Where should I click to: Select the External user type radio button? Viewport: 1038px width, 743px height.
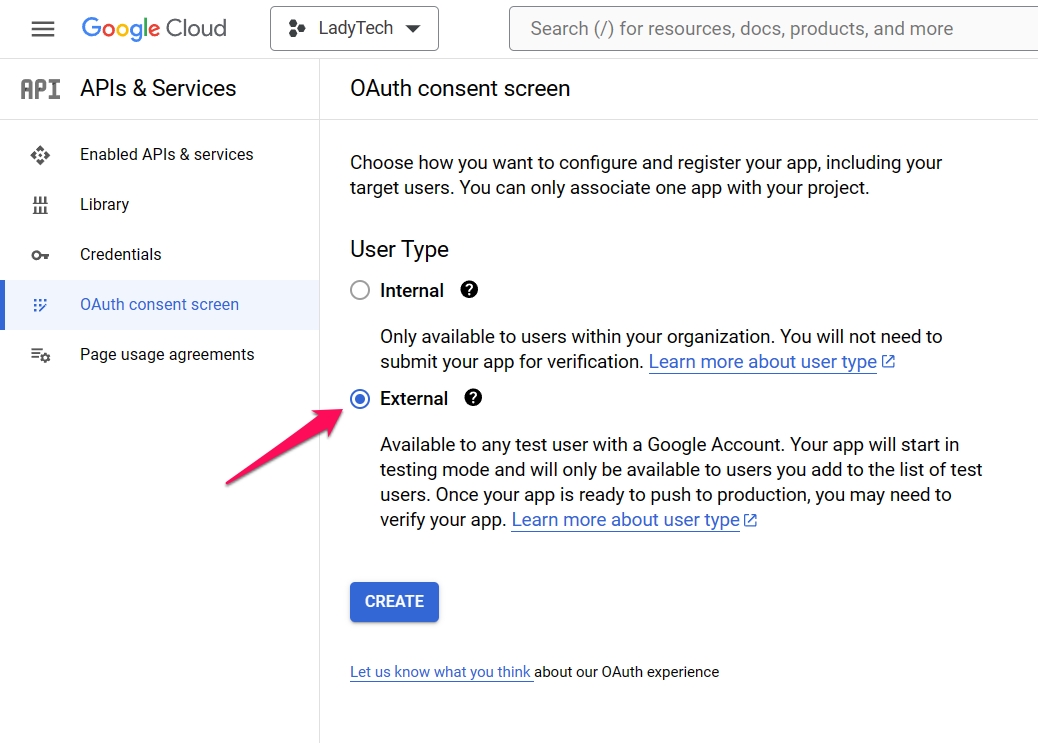360,399
